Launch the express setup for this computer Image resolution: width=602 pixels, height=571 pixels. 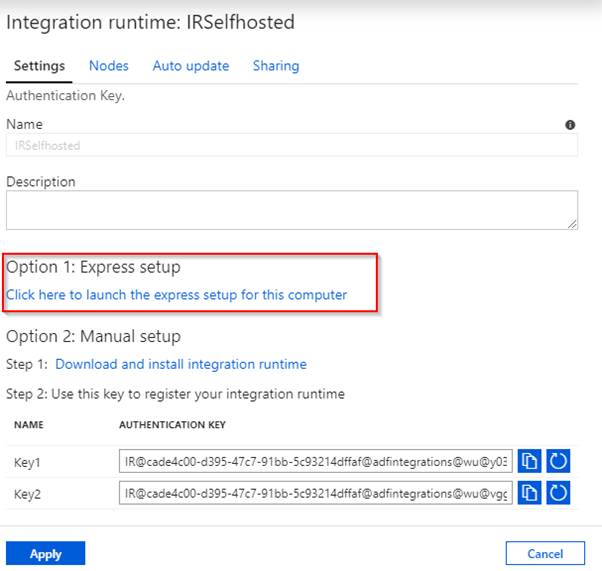point(176,295)
